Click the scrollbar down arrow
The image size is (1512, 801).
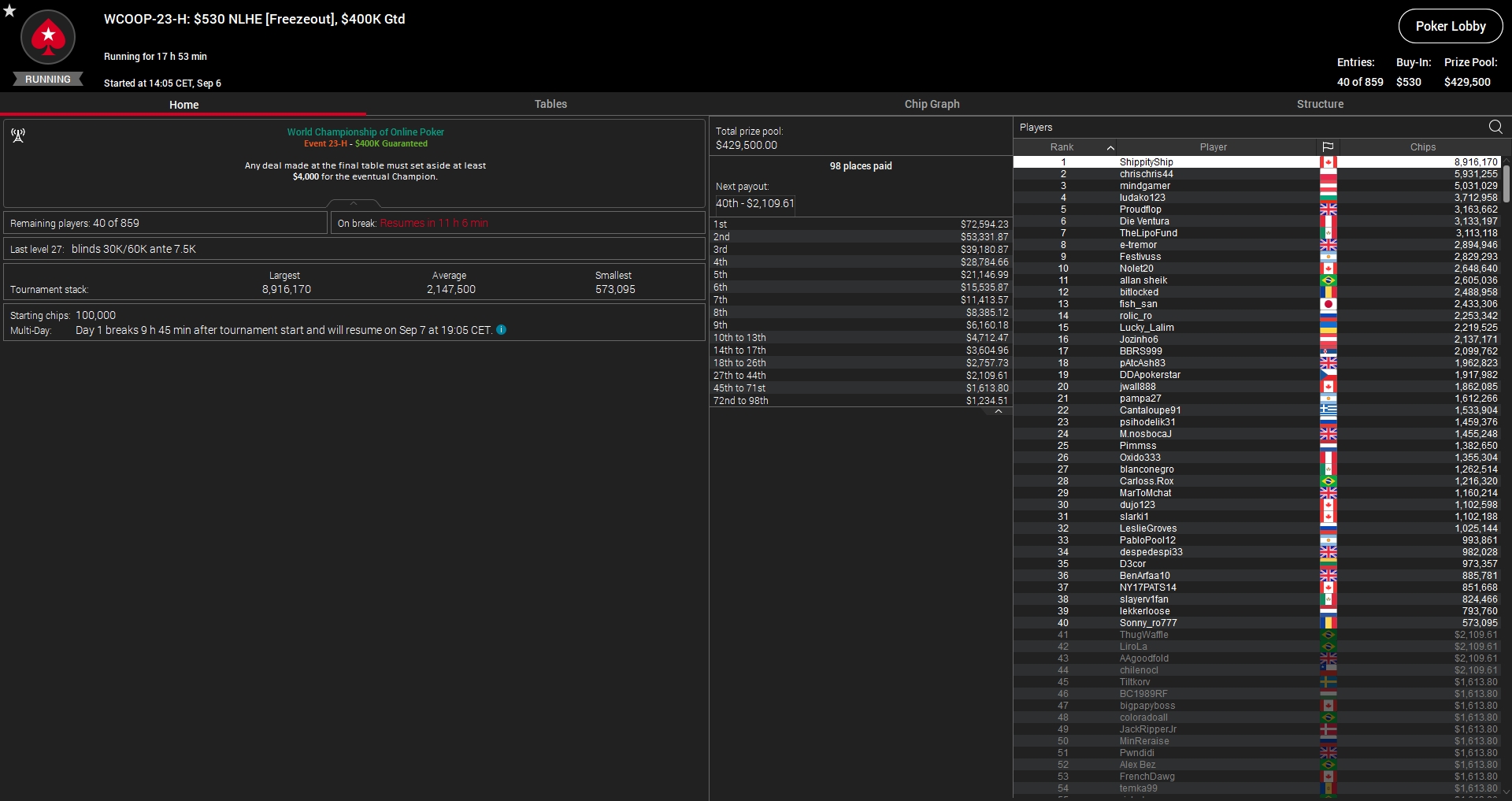tap(1506, 792)
